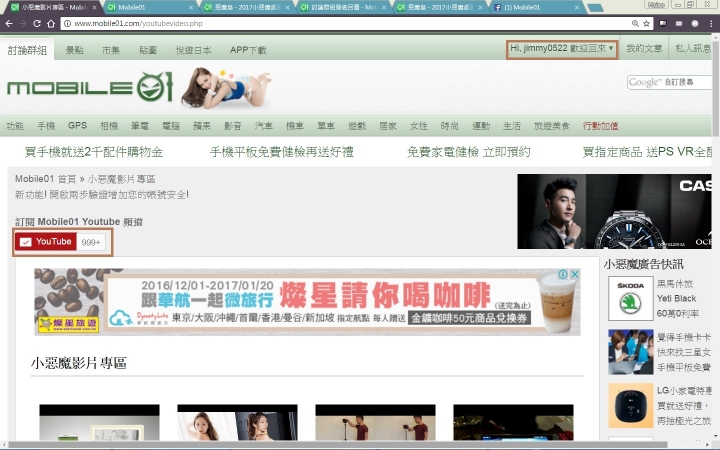Open the 景點 top menu item
Image resolution: width=720 pixels, height=450 pixels.
74,50
